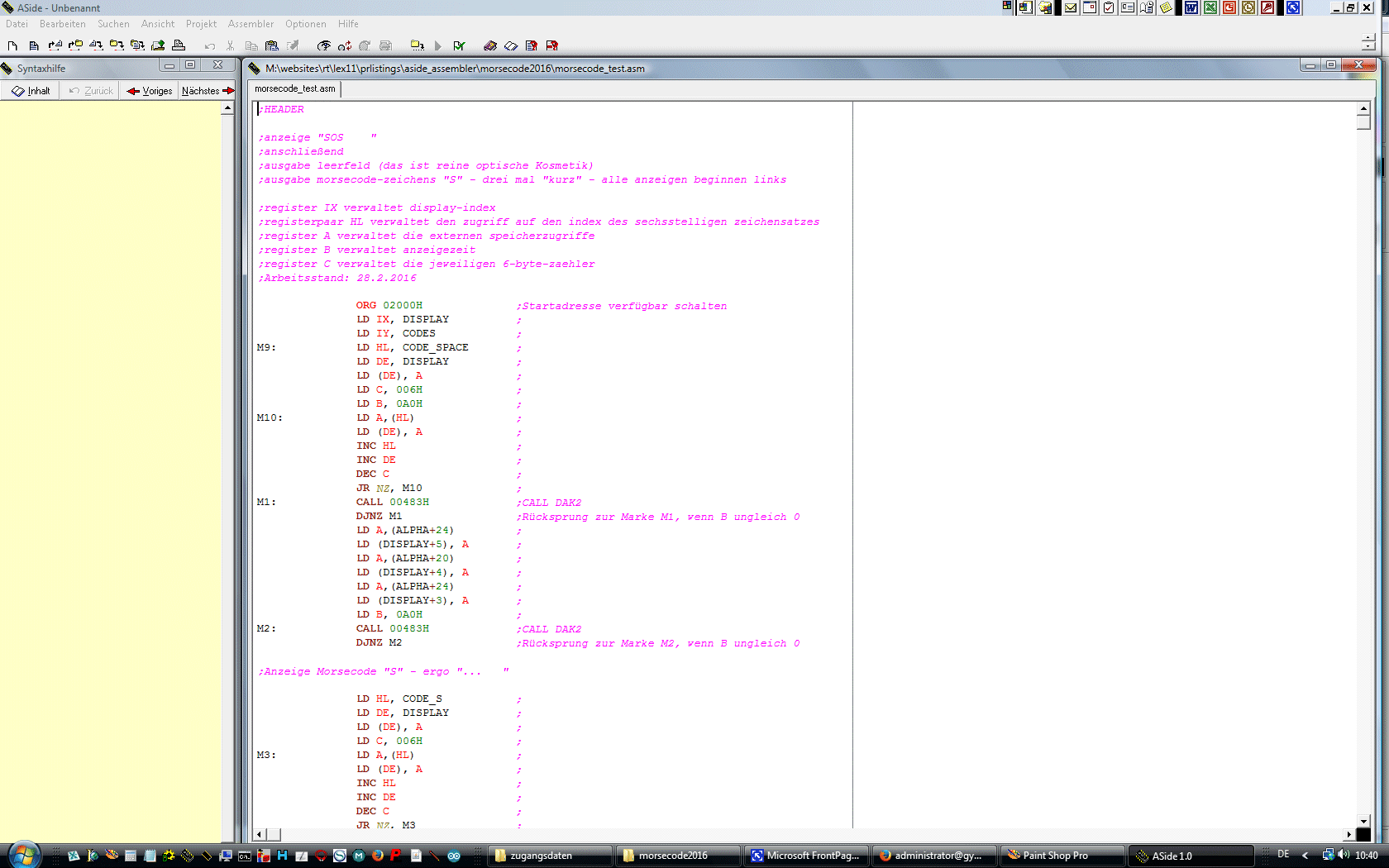Click the yellow sticky note icon
The width and height of the screenshot is (1389, 868).
click(x=1166, y=7)
